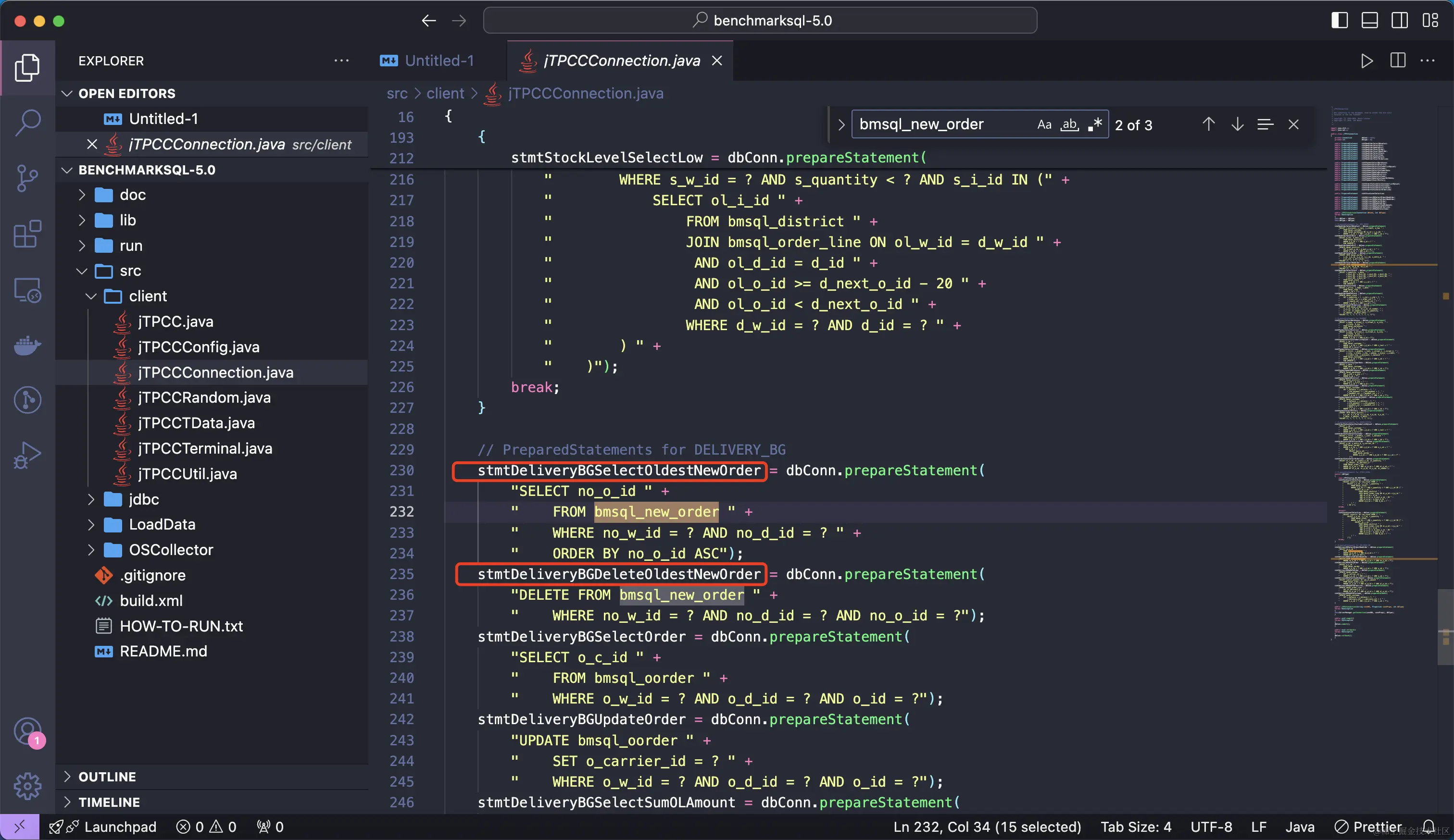Split the editor to the right
Image resolution: width=1454 pixels, height=840 pixels.
[x=1397, y=61]
